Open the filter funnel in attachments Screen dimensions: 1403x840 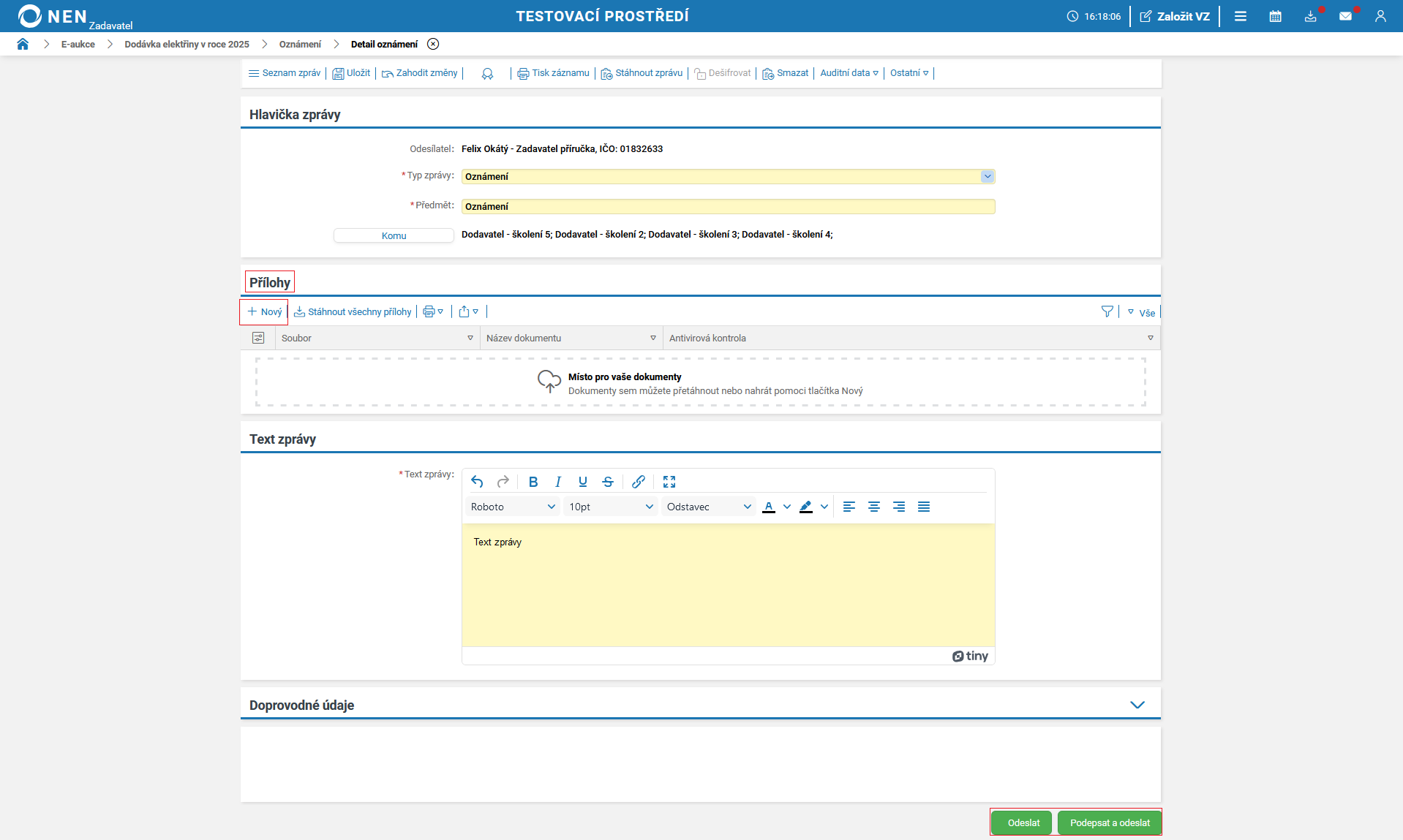tap(1107, 312)
